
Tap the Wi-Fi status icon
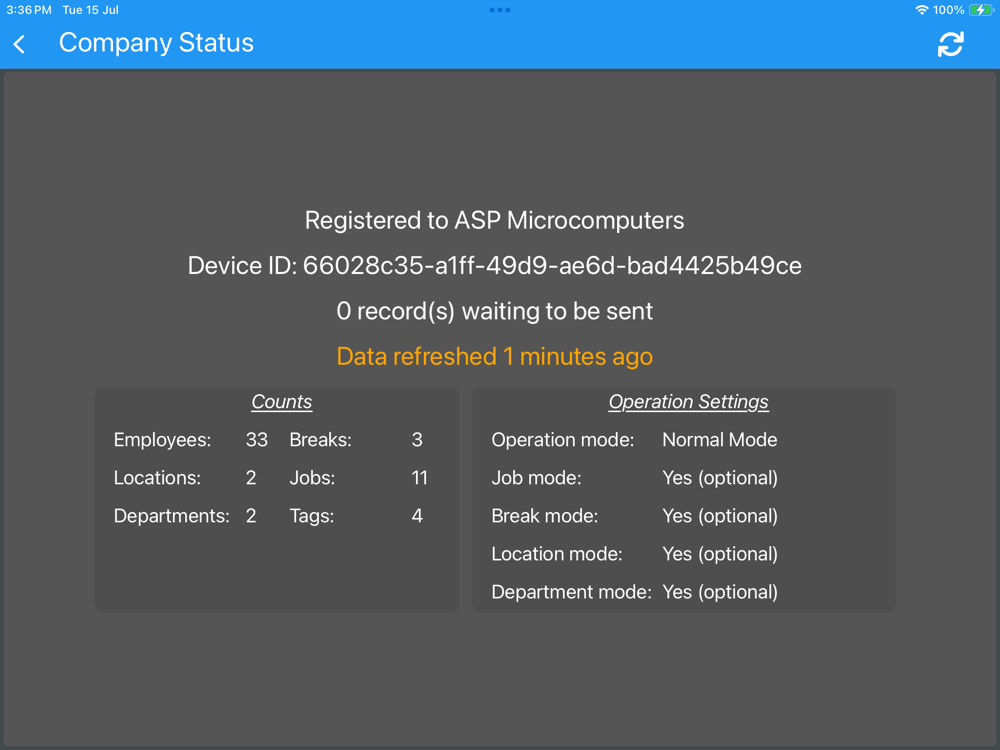pos(921,10)
